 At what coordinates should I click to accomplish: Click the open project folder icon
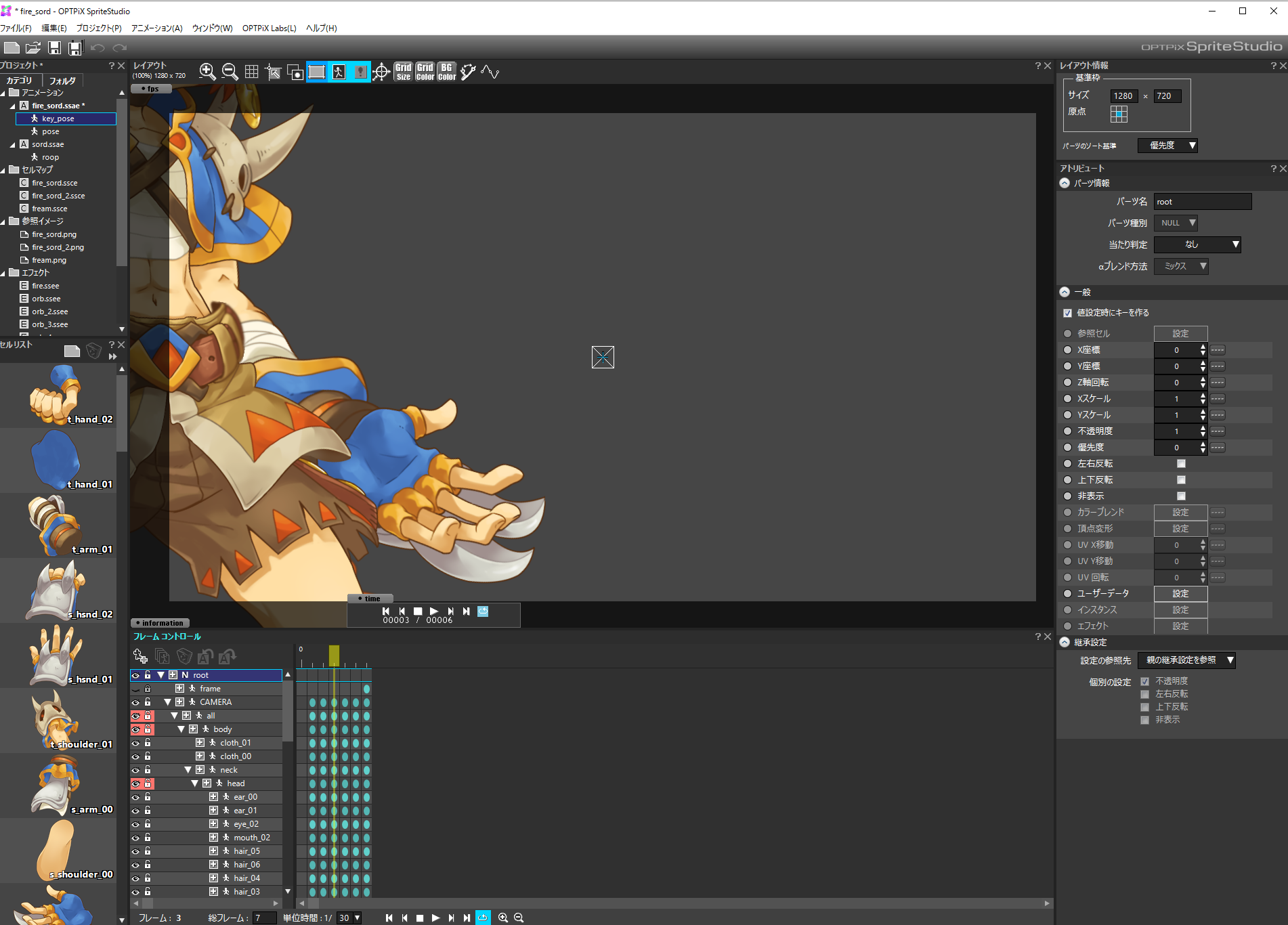pos(33,47)
